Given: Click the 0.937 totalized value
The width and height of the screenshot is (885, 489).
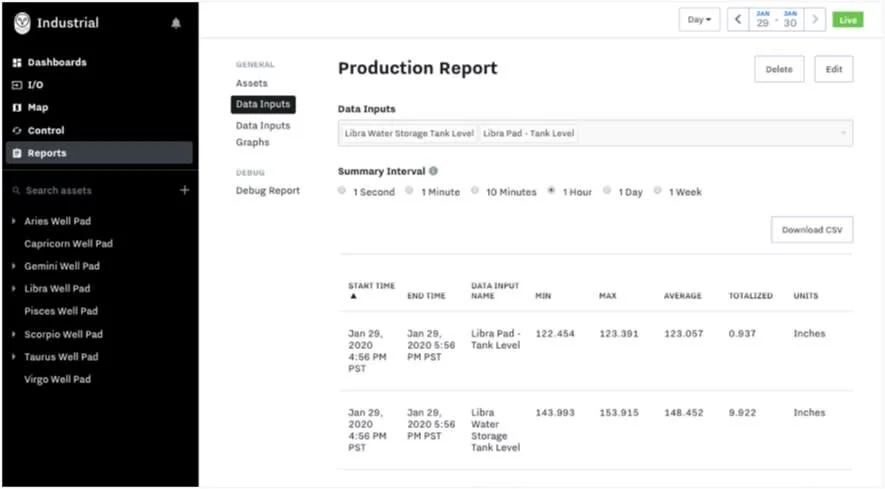Looking at the screenshot, I should (x=742, y=334).
